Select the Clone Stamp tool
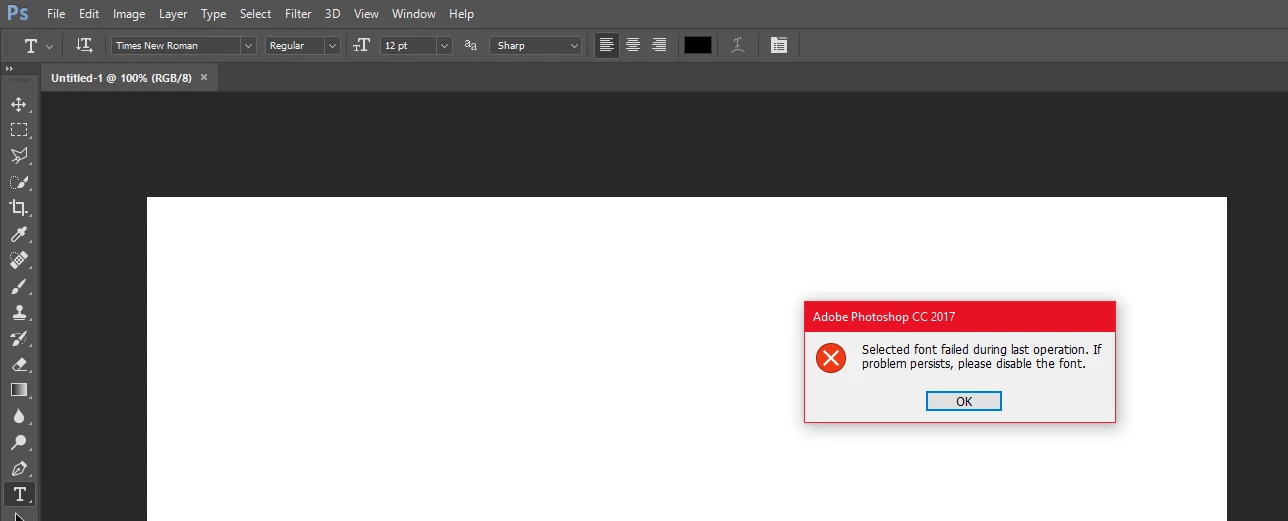 pos(18,312)
